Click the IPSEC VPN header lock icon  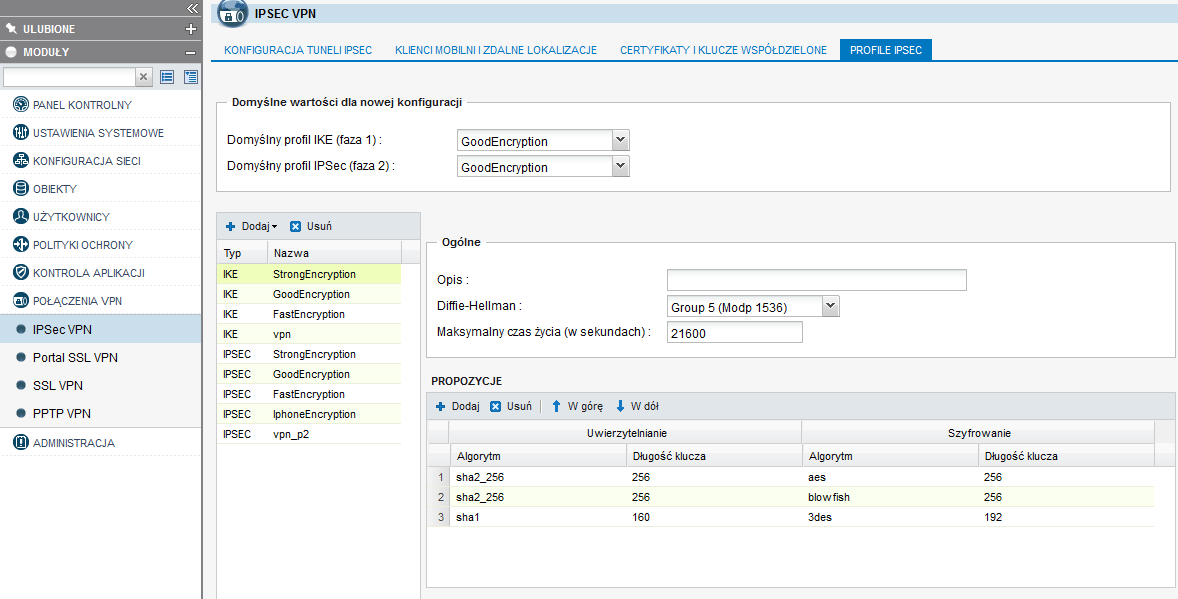click(x=233, y=14)
